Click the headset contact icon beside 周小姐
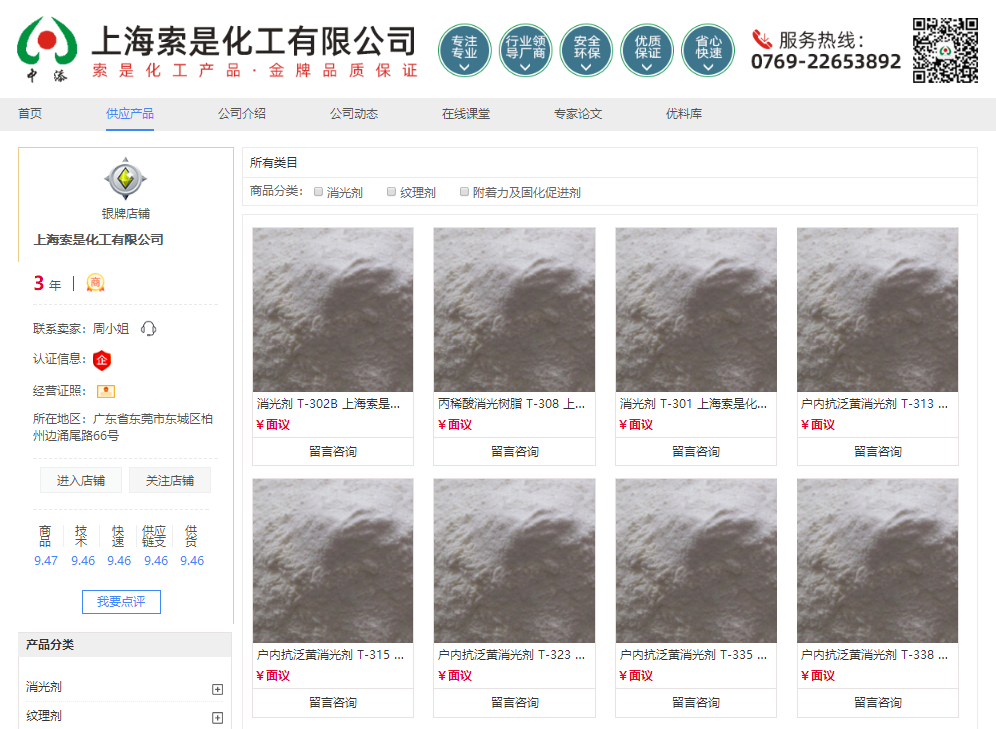The height and width of the screenshot is (729, 996). coord(149,328)
